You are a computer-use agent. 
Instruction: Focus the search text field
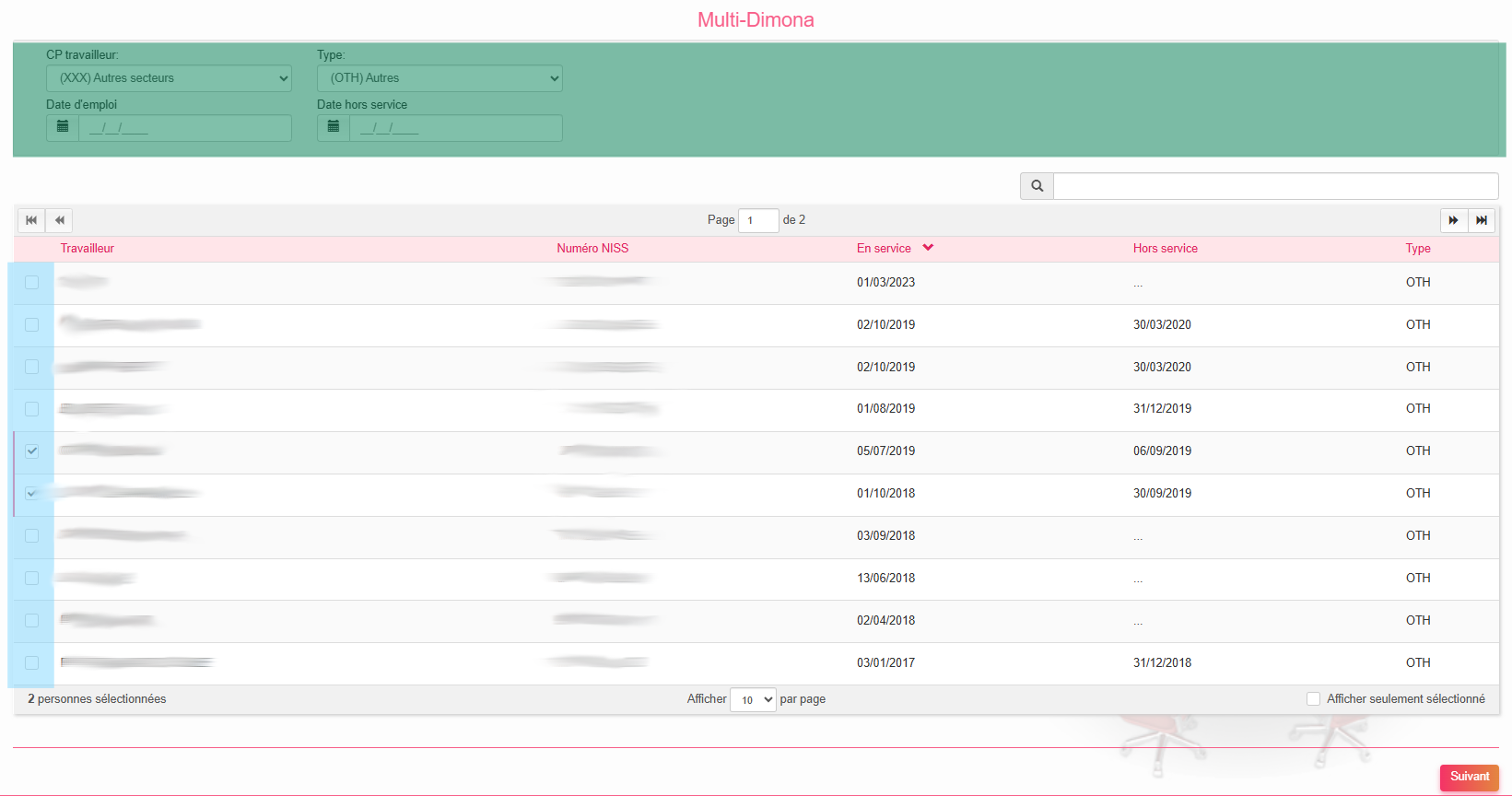click(1275, 186)
